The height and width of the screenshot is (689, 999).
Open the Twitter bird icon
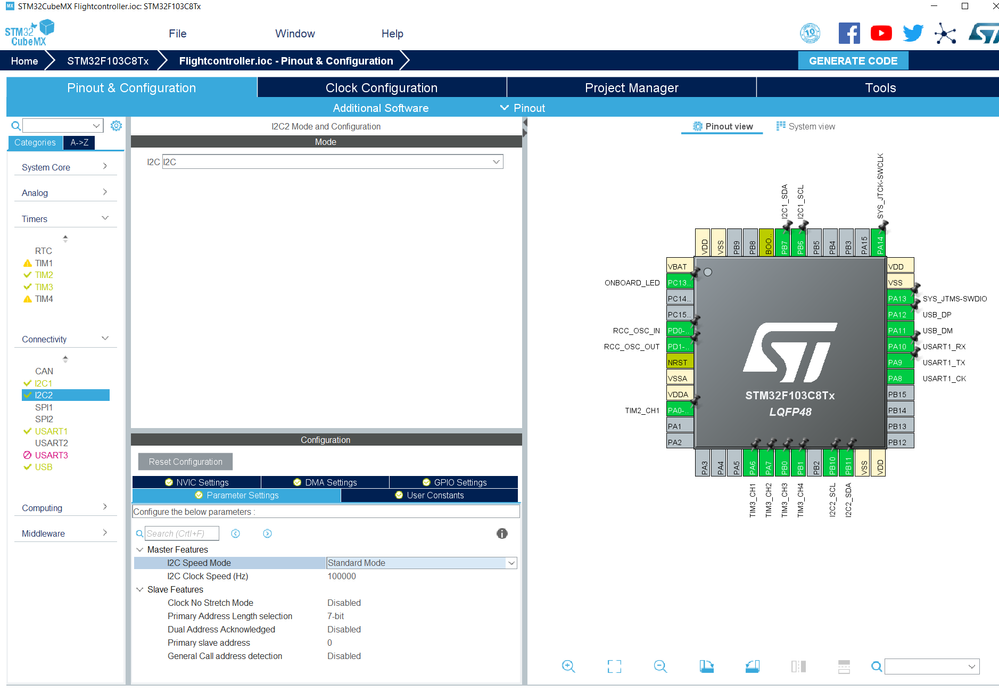[x=912, y=33]
